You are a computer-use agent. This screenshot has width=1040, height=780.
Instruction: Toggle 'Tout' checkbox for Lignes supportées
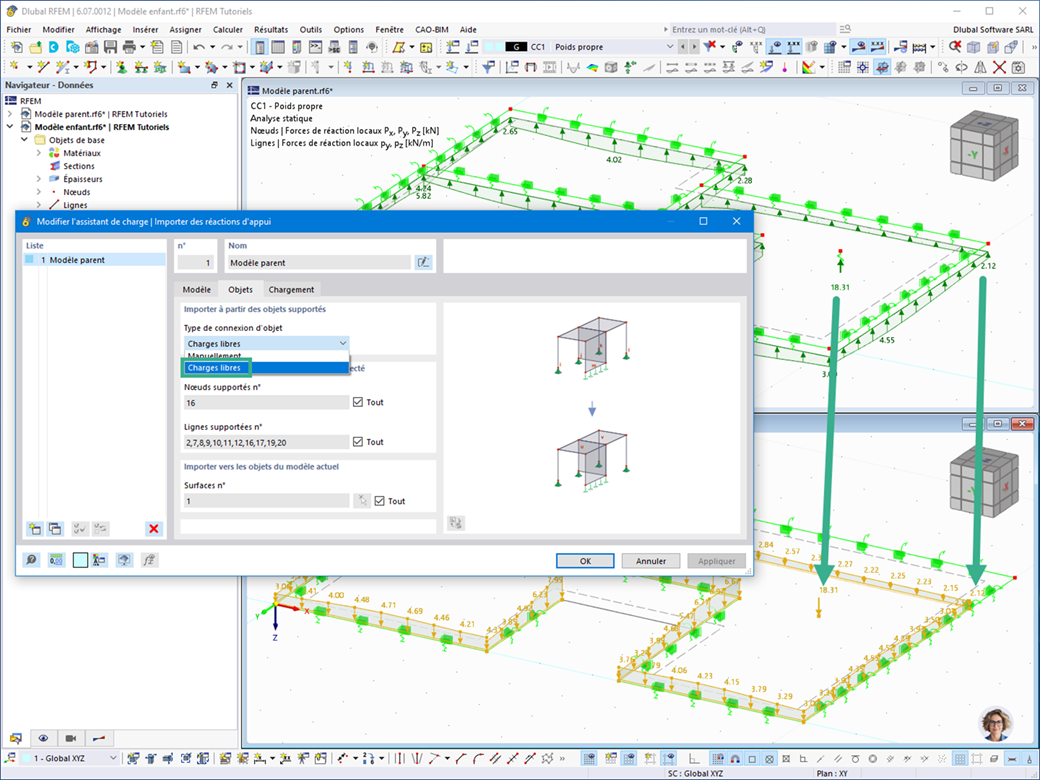pyautogui.click(x=358, y=442)
